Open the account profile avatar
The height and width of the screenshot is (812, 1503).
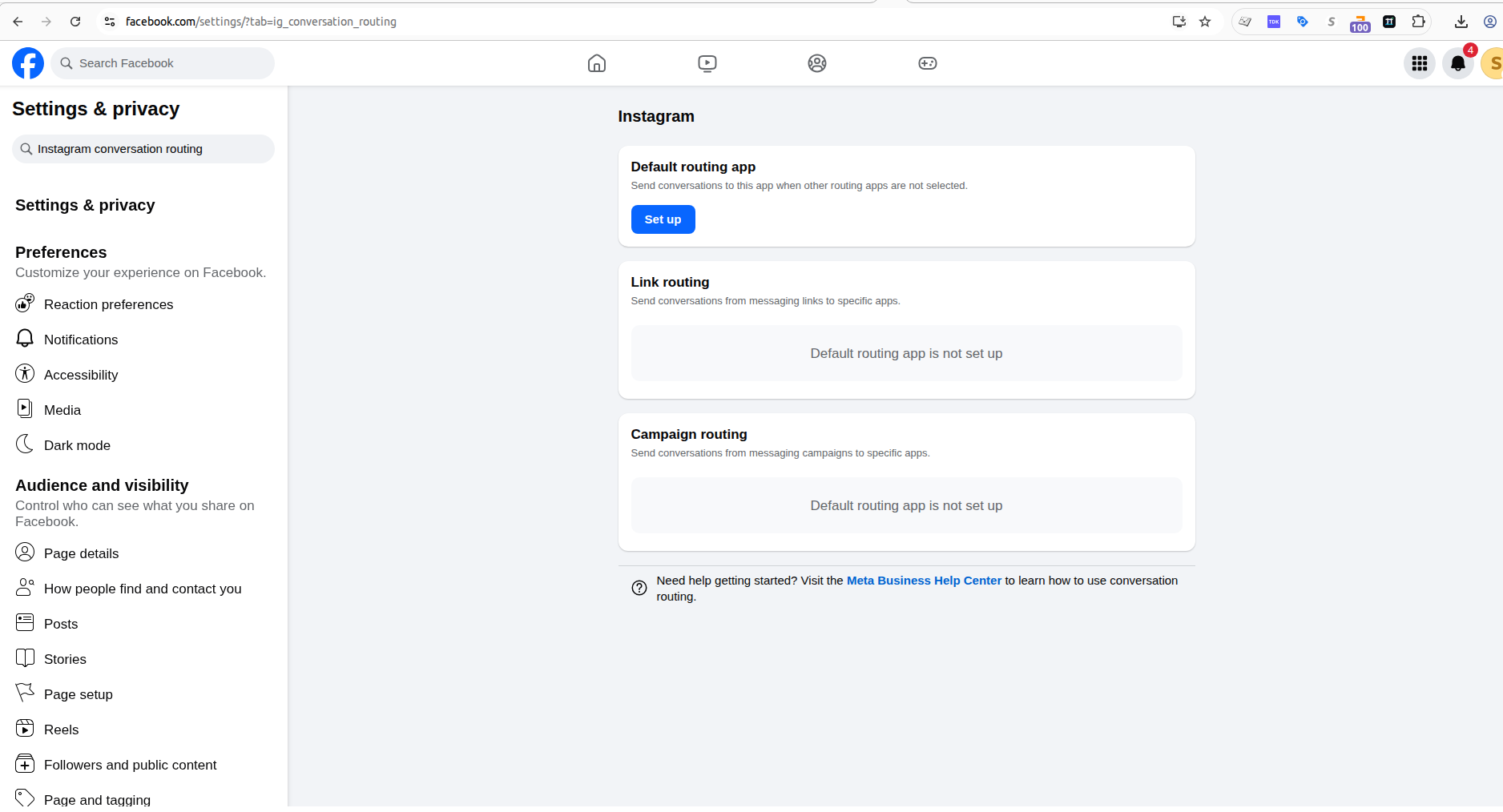click(x=1493, y=63)
